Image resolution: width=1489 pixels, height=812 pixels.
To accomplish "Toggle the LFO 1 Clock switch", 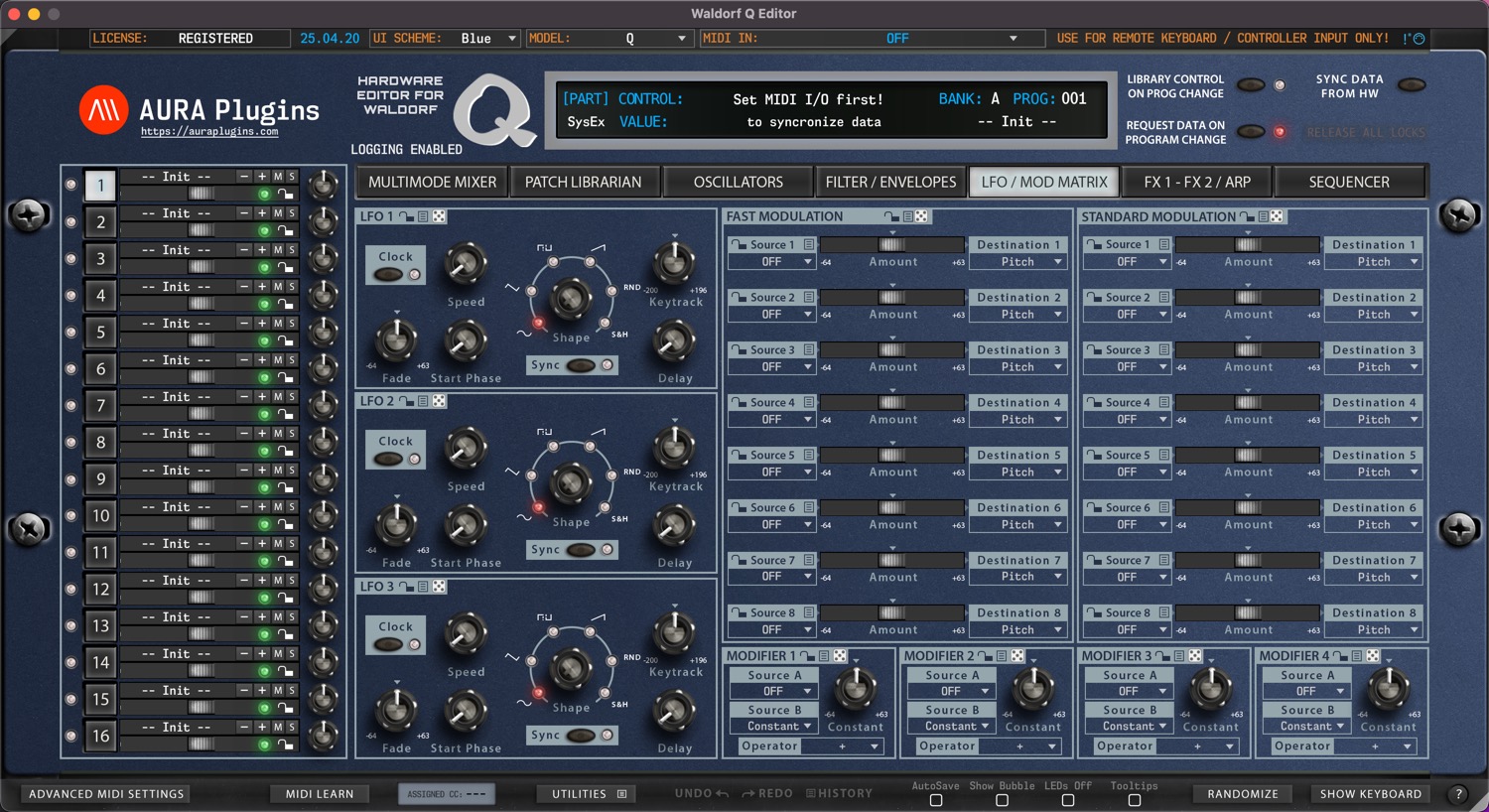I will point(388,274).
